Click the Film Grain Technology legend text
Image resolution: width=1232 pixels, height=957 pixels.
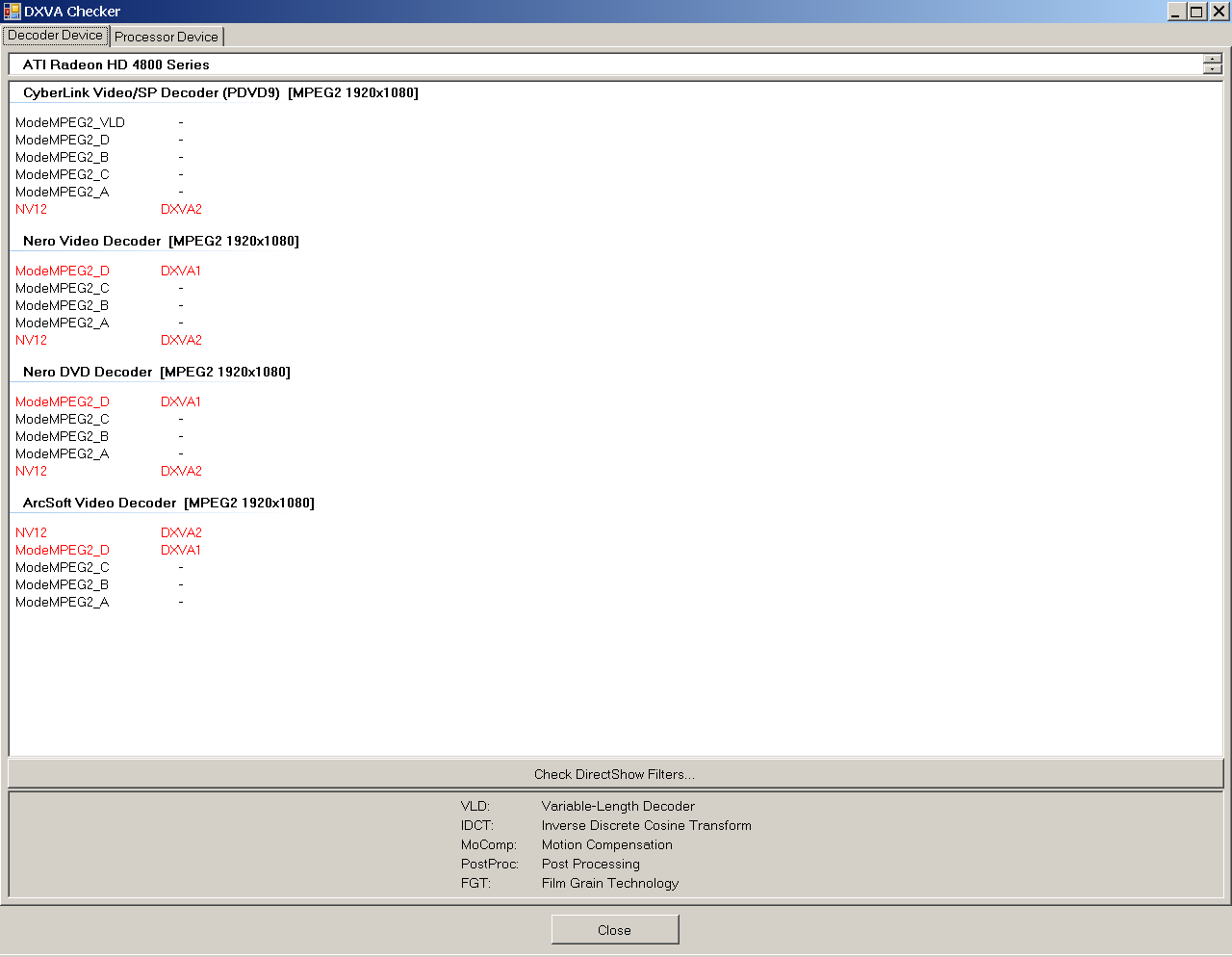(x=610, y=884)
